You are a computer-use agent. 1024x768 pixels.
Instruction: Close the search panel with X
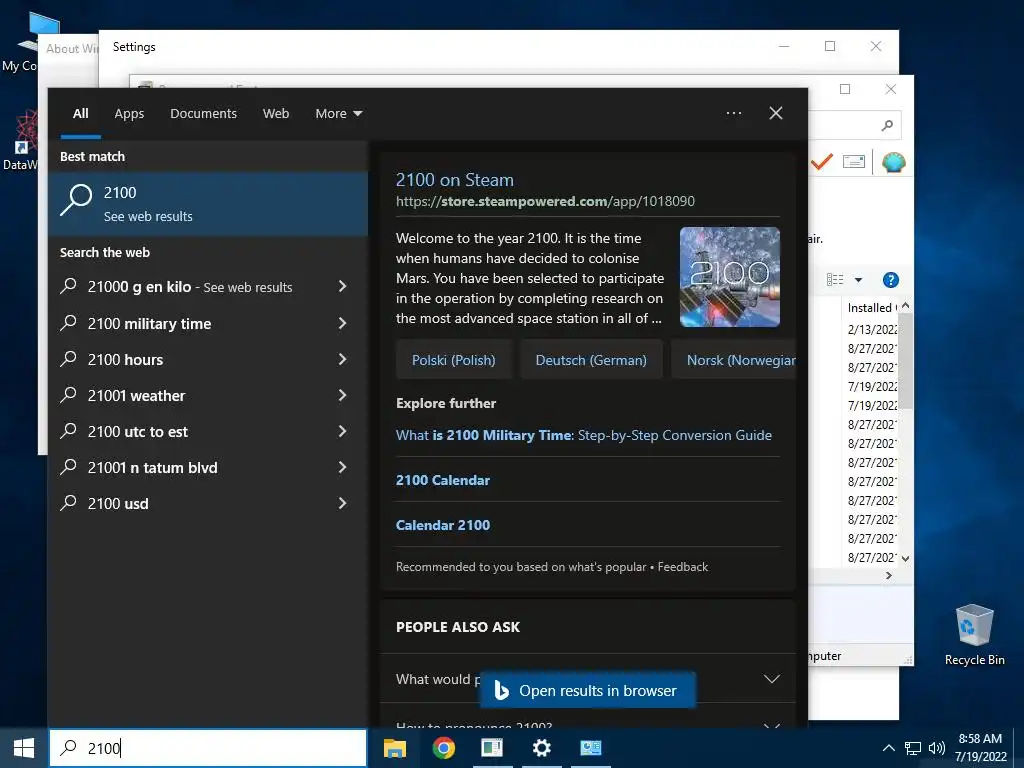[x=776, y=113]
